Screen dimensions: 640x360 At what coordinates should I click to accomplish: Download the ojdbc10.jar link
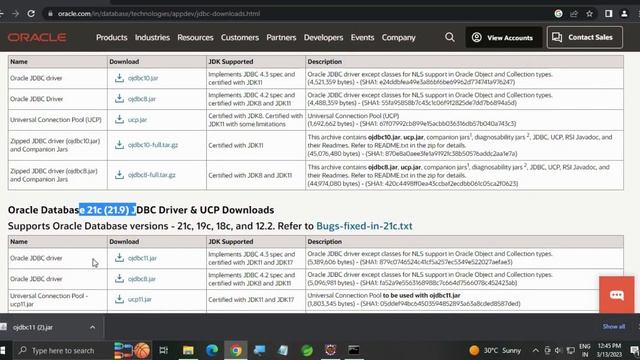pos(143,78)
